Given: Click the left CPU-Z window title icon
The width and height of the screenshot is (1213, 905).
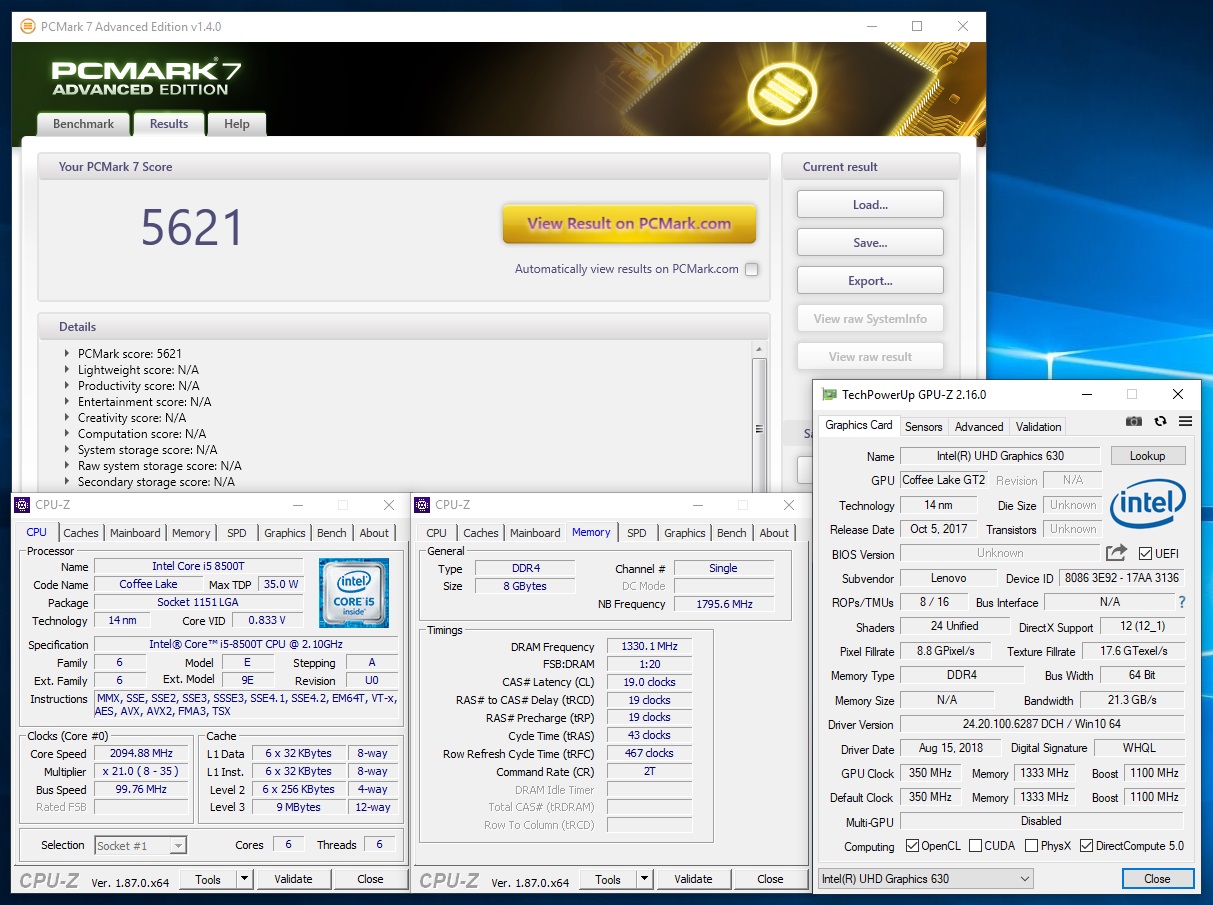Looking at the screenshot, I should pos(23,505).
